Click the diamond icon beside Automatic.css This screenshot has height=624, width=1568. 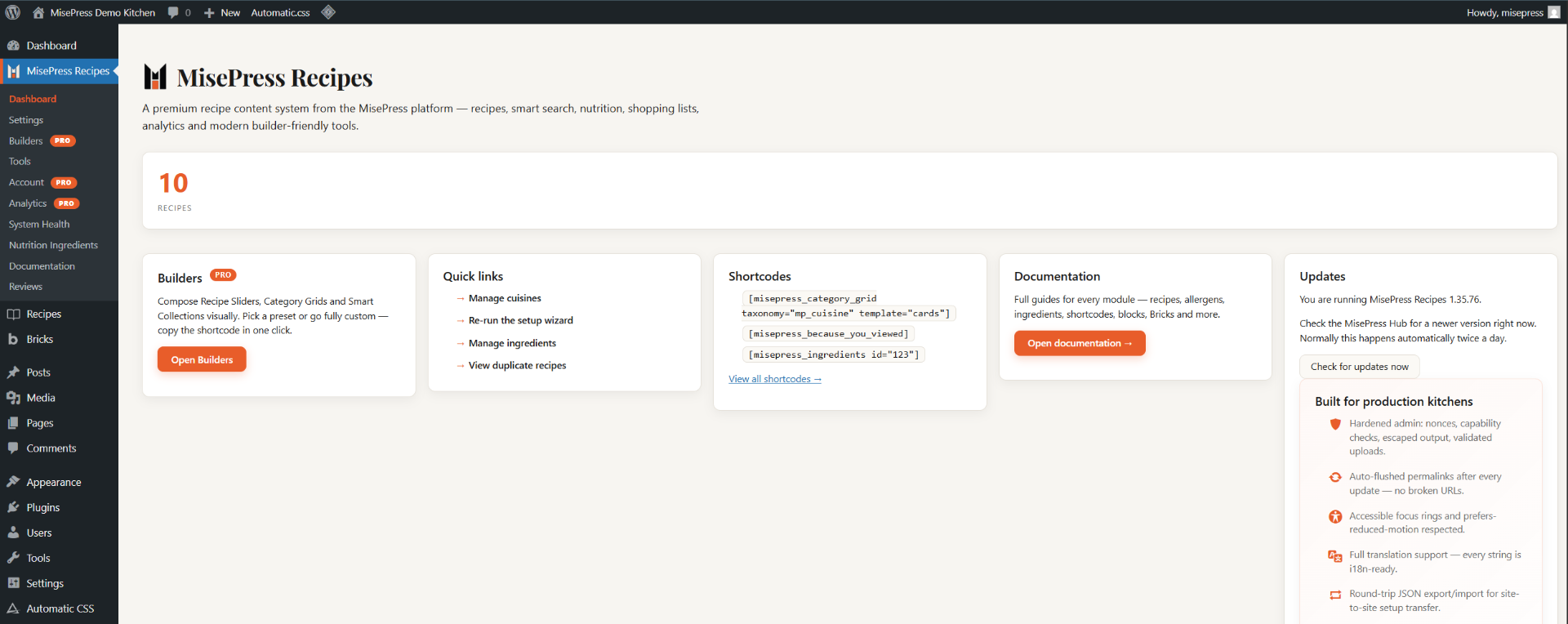328,12
